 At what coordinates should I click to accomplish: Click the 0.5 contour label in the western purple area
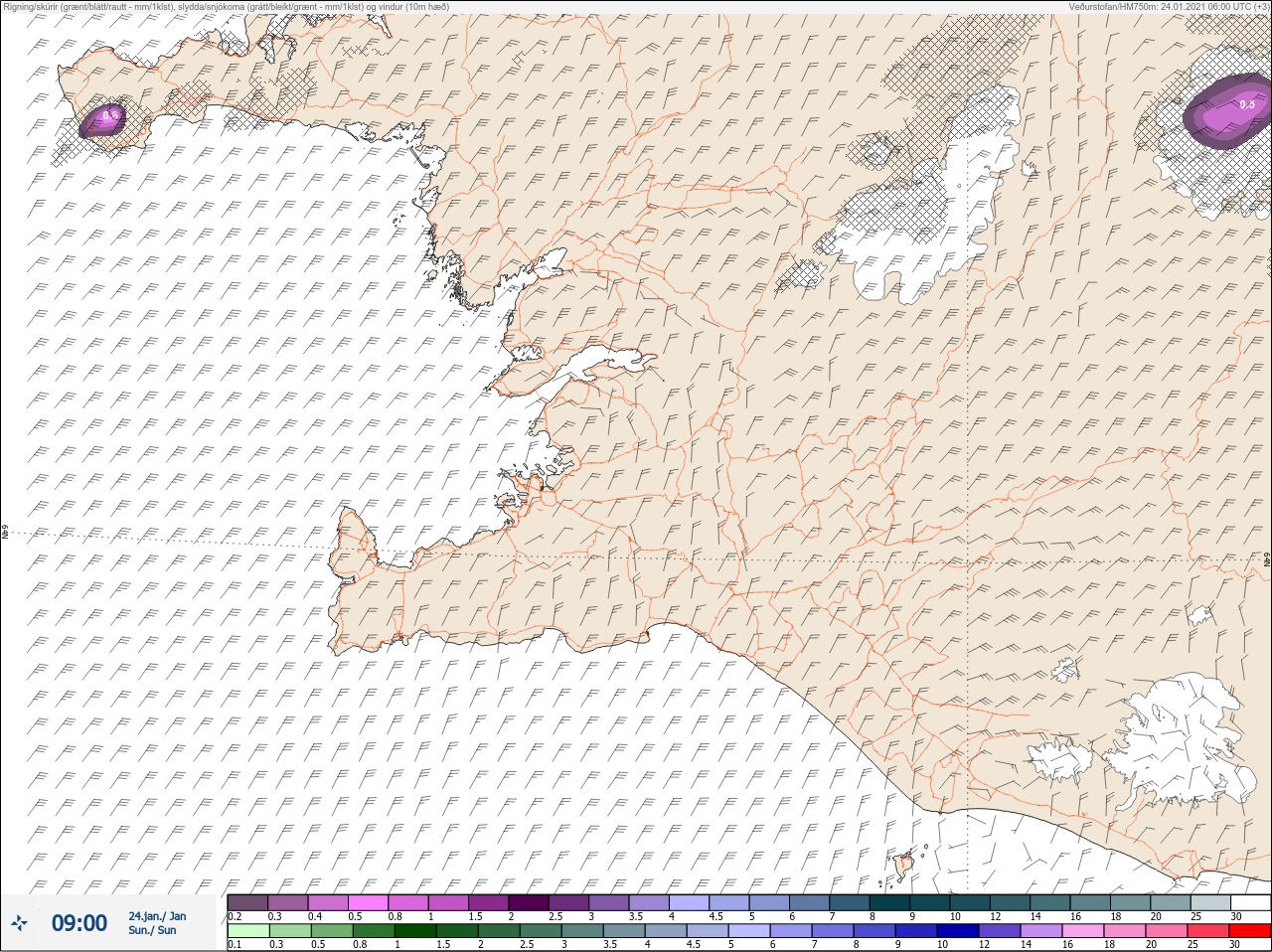click(109, 115)
